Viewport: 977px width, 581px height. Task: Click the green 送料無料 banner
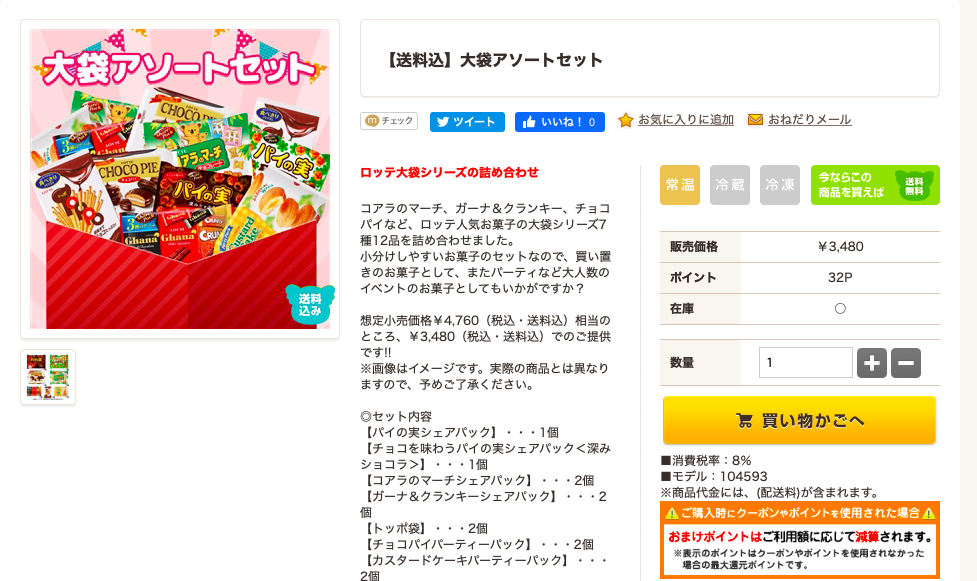(x=875, y=185)
